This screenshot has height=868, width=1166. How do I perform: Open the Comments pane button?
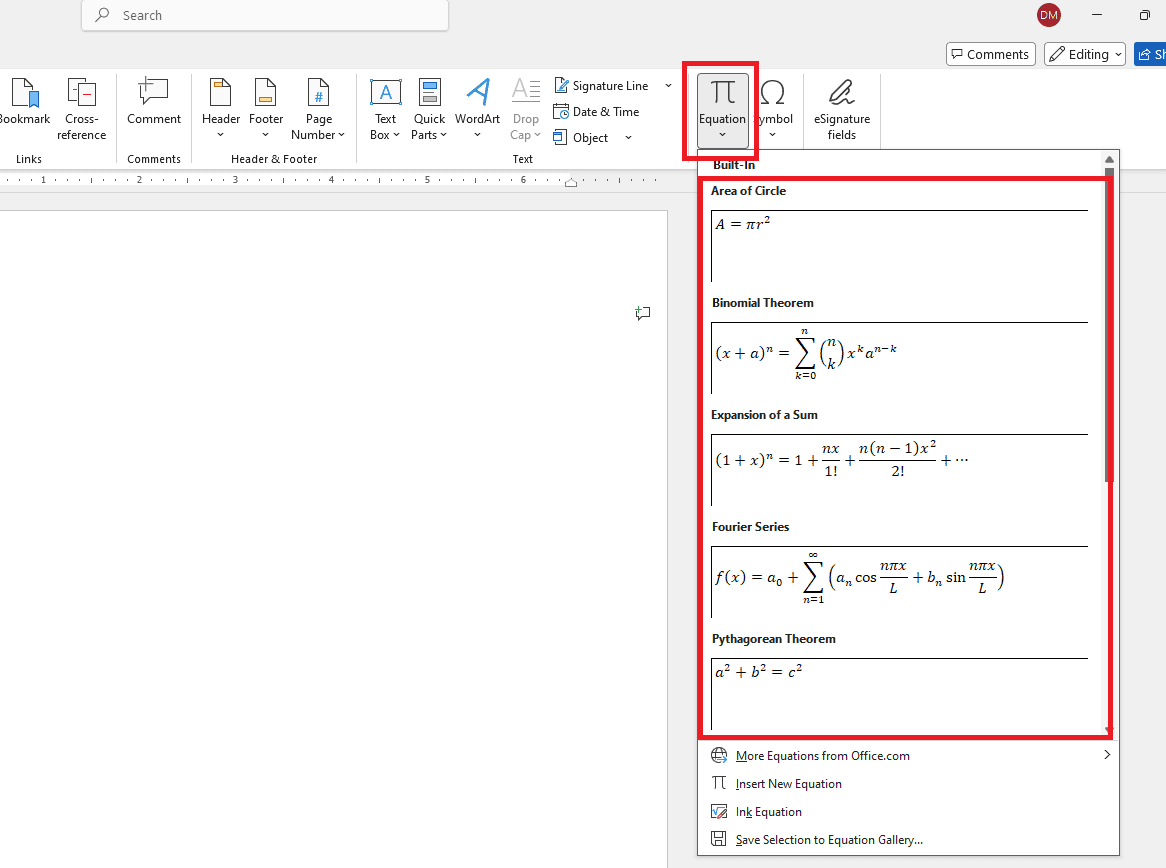(x=991, y=54)
